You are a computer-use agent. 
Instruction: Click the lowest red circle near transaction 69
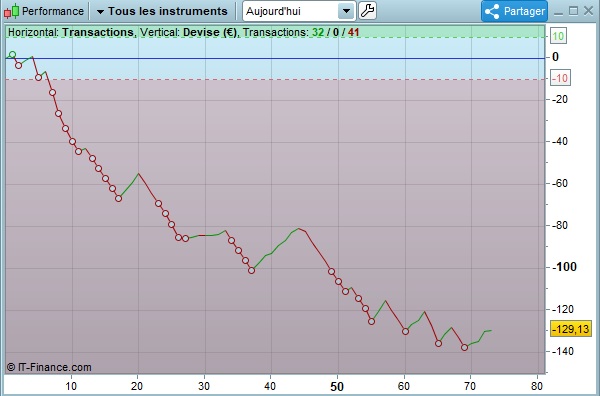click(x=465, y=347)
